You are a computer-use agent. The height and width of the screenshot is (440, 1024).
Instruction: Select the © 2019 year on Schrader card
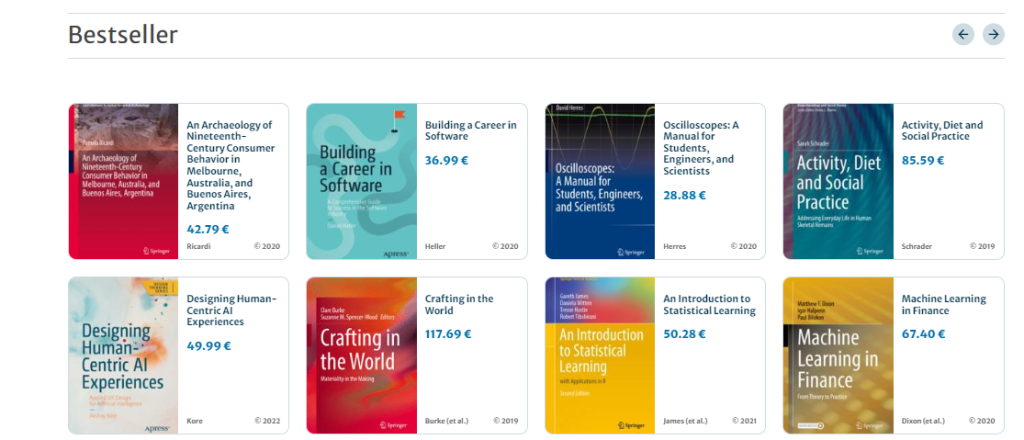click(982, 247)
